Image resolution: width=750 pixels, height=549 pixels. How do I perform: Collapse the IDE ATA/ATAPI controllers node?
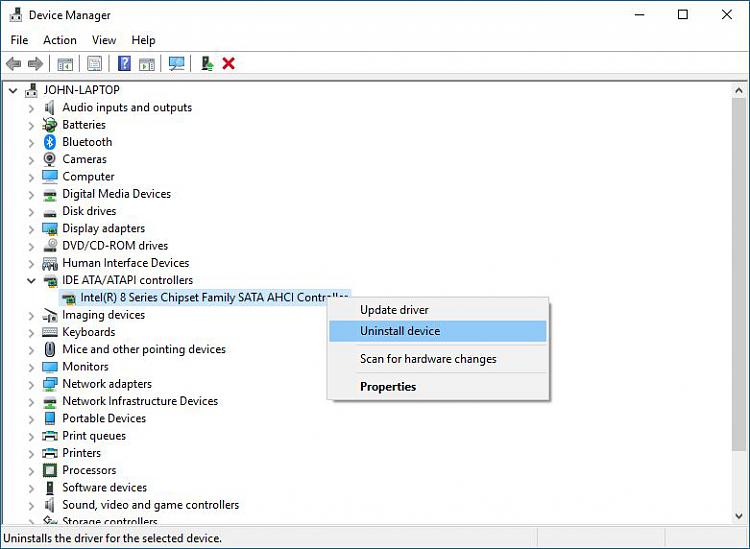pos(31,281)
